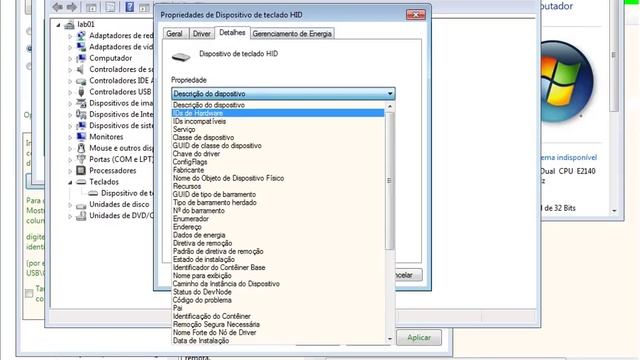
Task: Select GUID de classe do dispositivo
Action: [x=278, y=146]
